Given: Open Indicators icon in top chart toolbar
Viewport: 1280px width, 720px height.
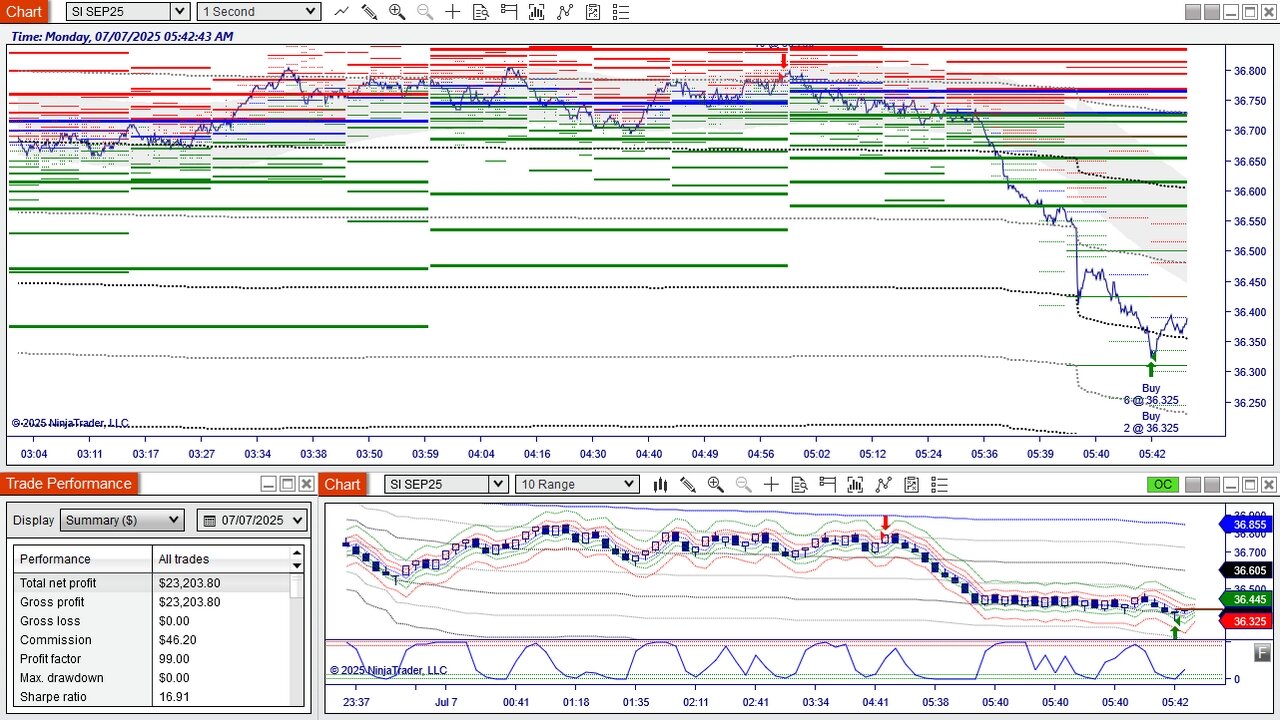Looking at the screenshot, I should 565,12.
